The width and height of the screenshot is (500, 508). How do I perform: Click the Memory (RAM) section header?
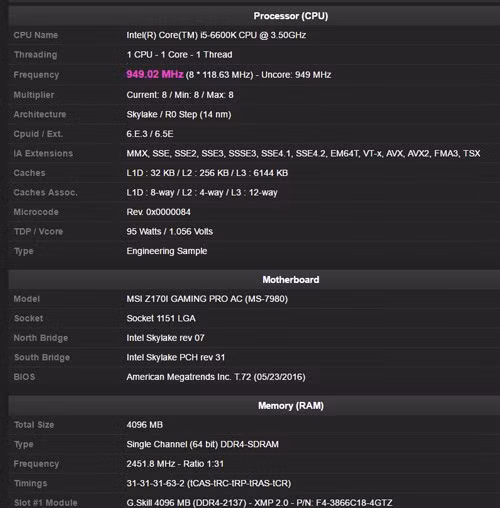pos(291,406)
